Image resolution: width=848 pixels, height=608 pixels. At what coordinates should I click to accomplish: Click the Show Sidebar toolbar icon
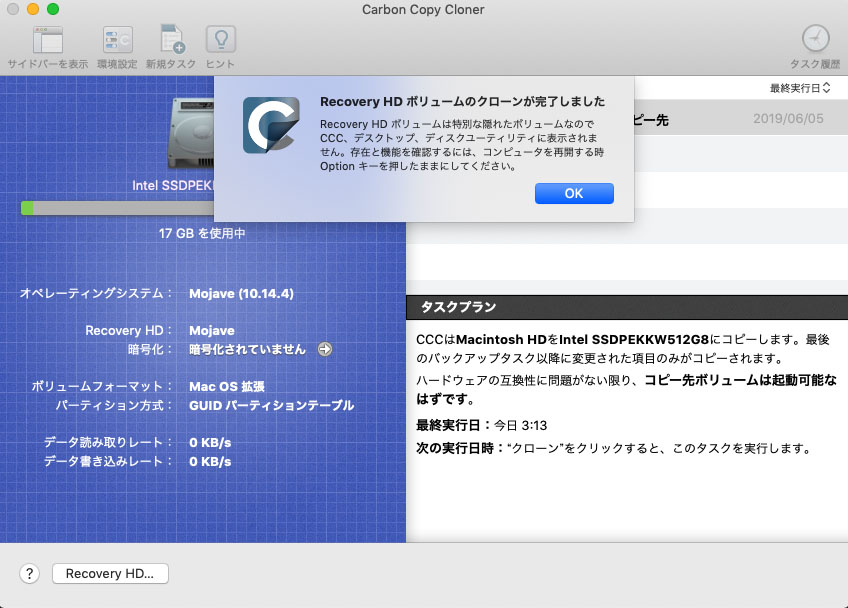pos(48,40)
